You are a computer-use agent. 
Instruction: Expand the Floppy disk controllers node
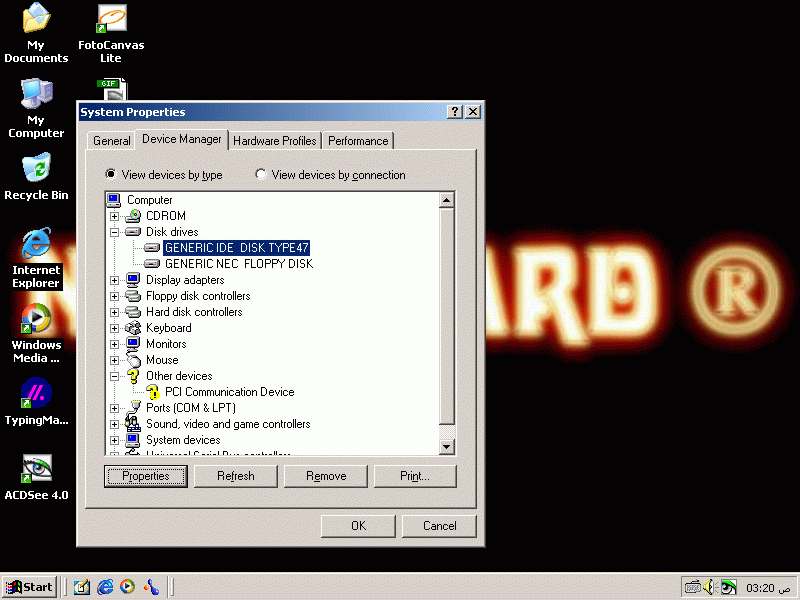[x=114, y=296]
